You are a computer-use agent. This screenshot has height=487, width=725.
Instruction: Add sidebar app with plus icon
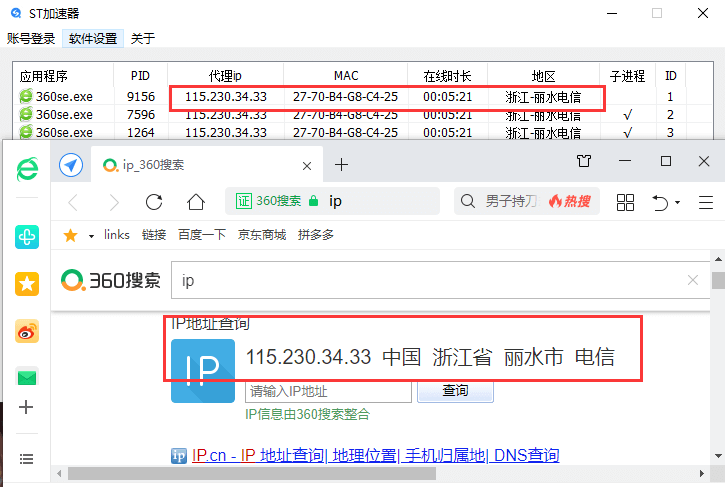[26, 407]
